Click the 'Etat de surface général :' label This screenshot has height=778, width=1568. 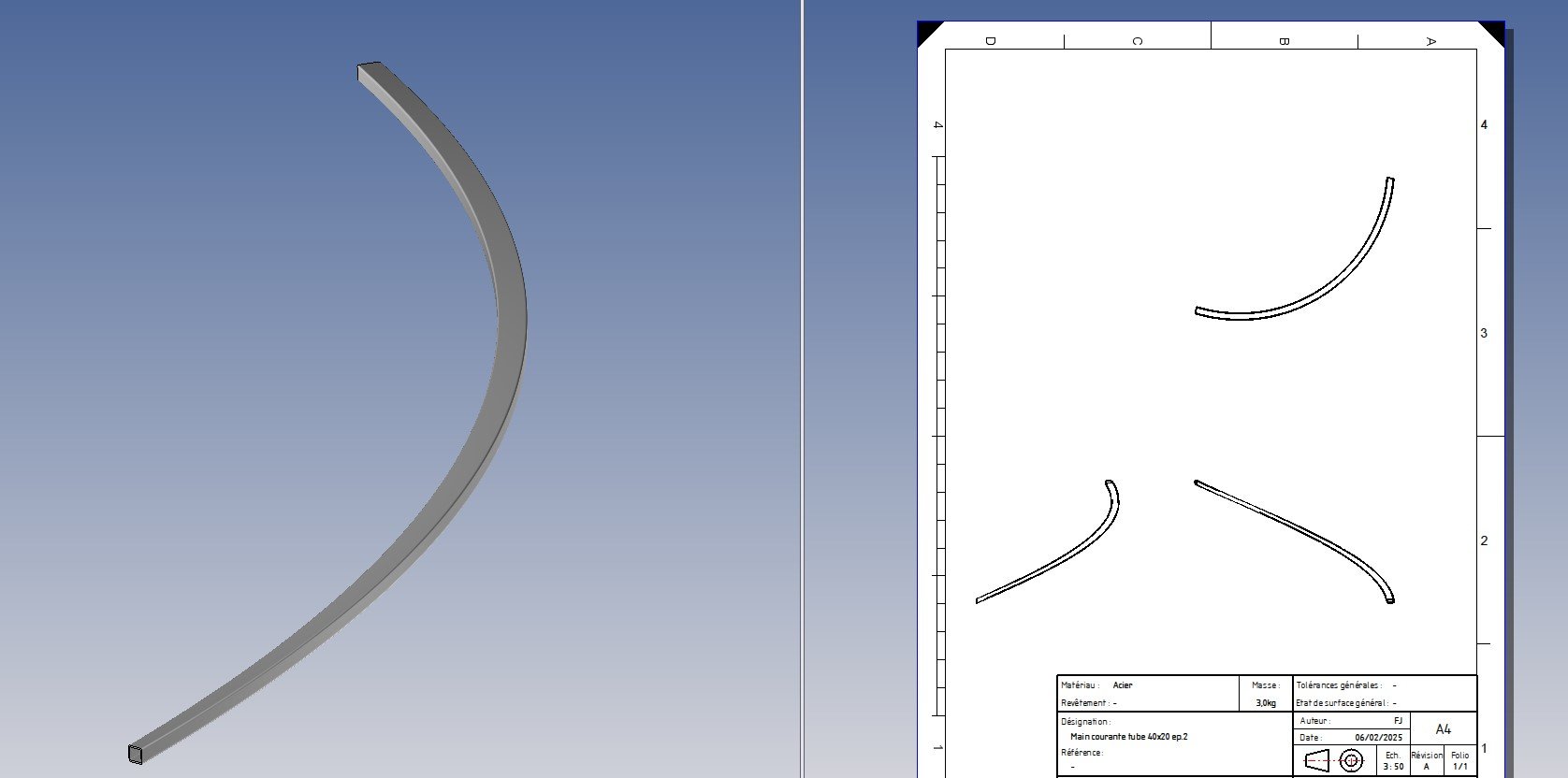(x=1343, y=703)
